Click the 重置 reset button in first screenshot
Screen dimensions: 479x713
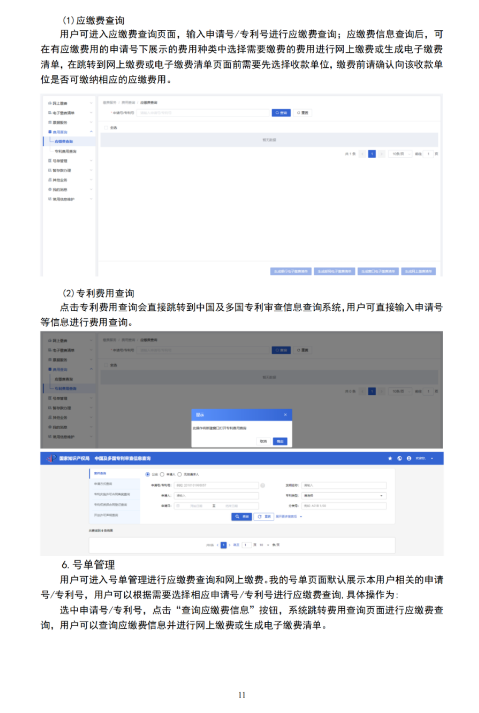pos(303,113)
